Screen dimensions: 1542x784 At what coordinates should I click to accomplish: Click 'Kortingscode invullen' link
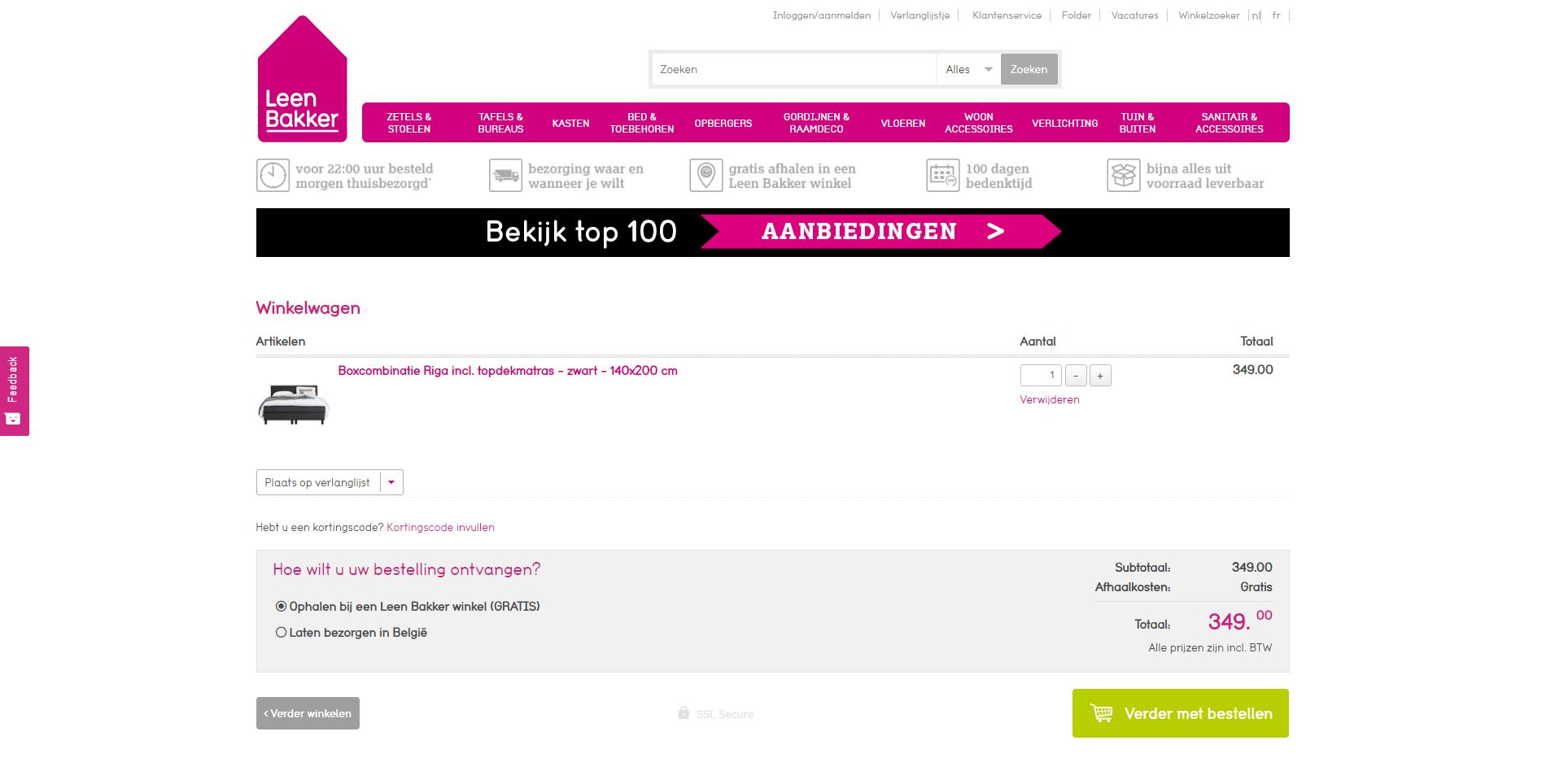click(x=440, y=527)
